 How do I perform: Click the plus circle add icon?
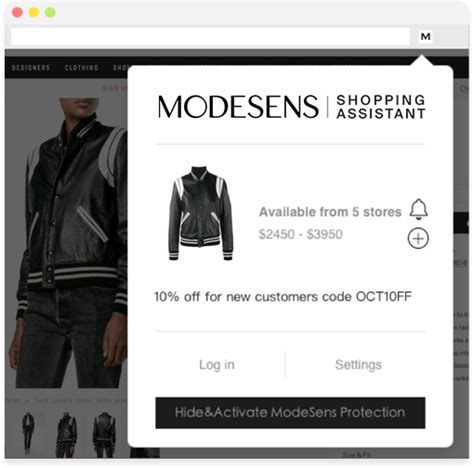point(418,238)
